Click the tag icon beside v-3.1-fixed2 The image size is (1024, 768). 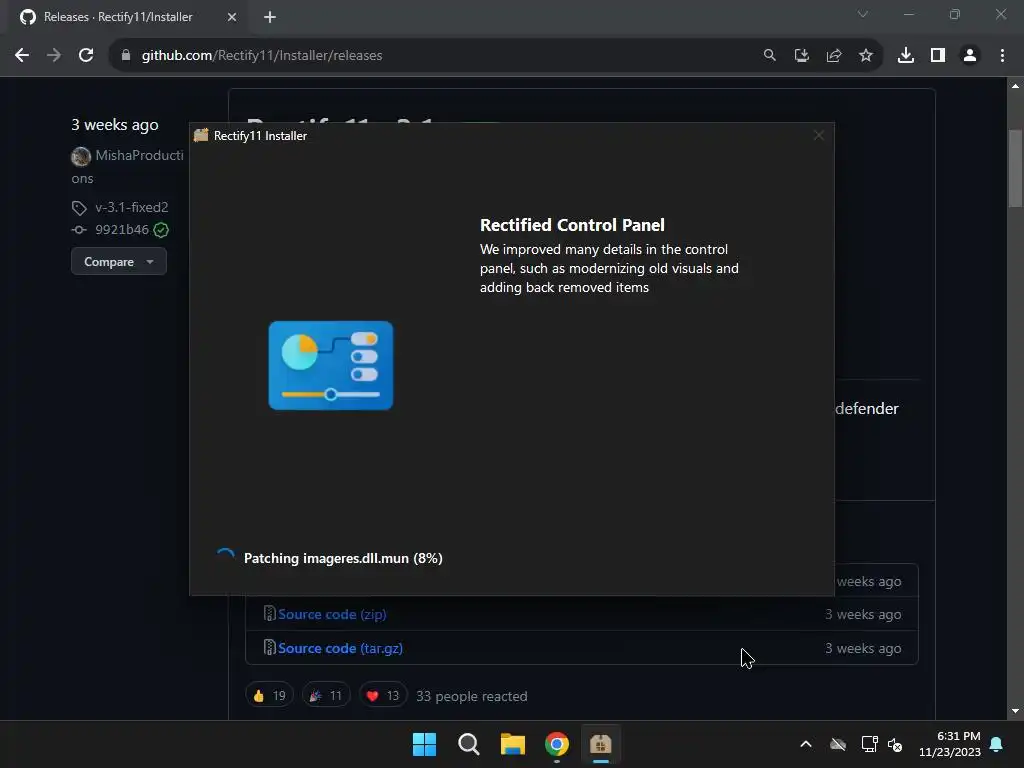[x=79, y=208]
